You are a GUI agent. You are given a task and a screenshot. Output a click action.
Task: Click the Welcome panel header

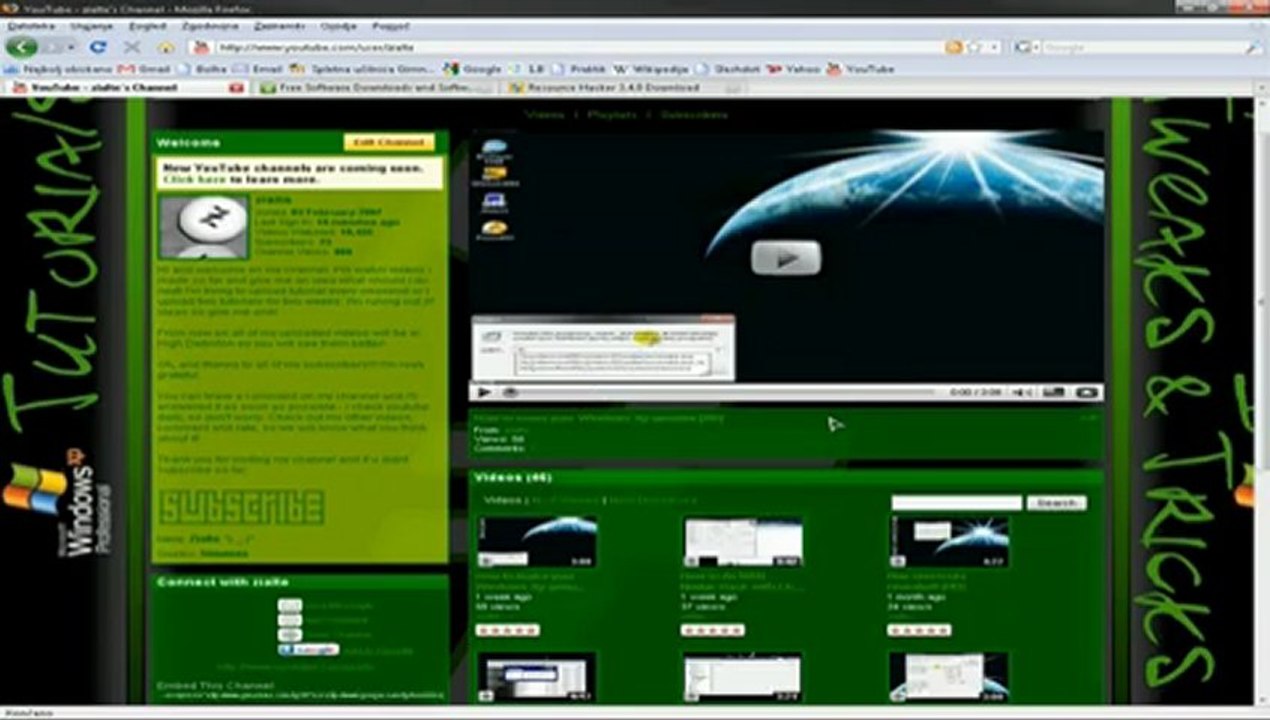[x=189, y=143]
